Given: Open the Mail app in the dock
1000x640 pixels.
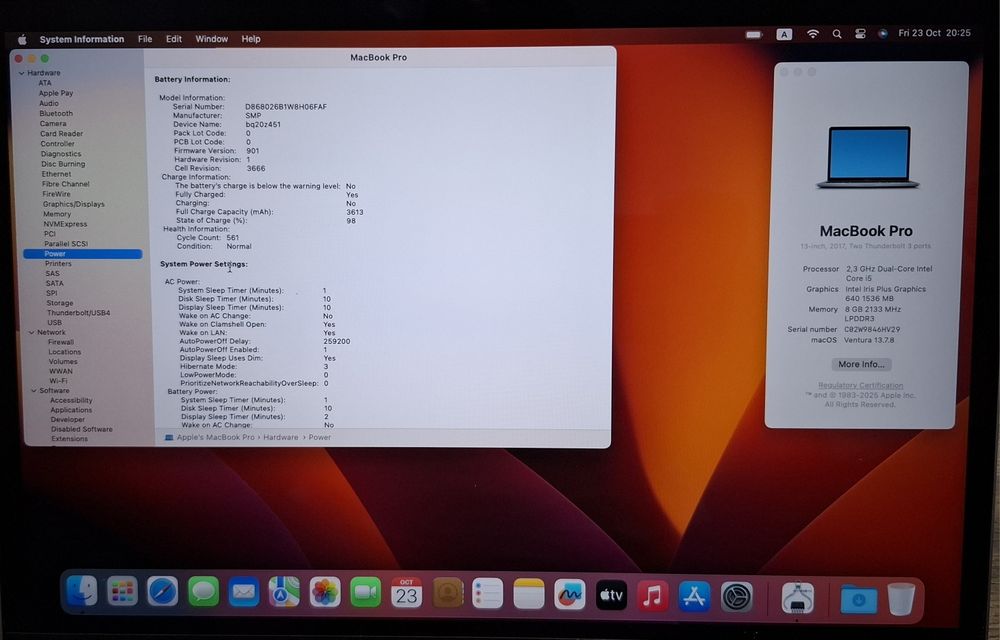Looking at the screenshot, I should click(244, 592).
